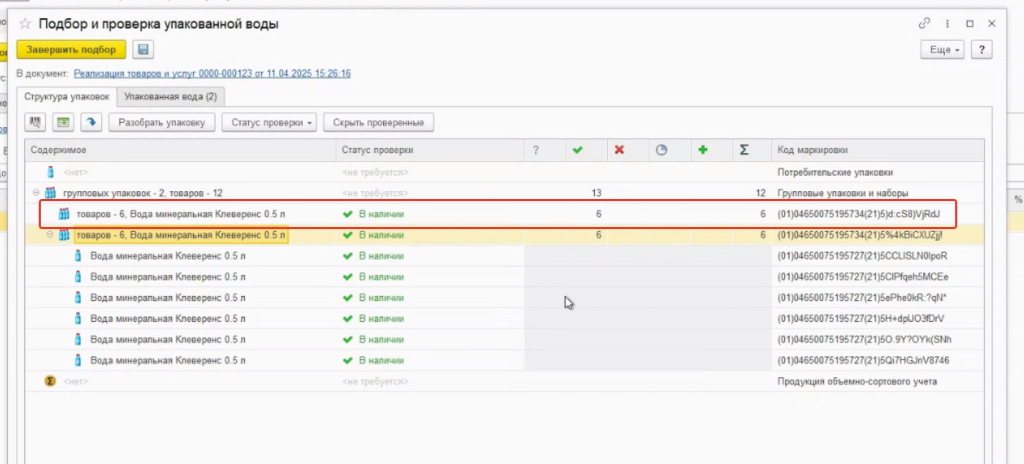The height and width of the screenshot is (464, 1024).
Task: Click the Скрыть проверенные button
Action: [x=379, y=123]
